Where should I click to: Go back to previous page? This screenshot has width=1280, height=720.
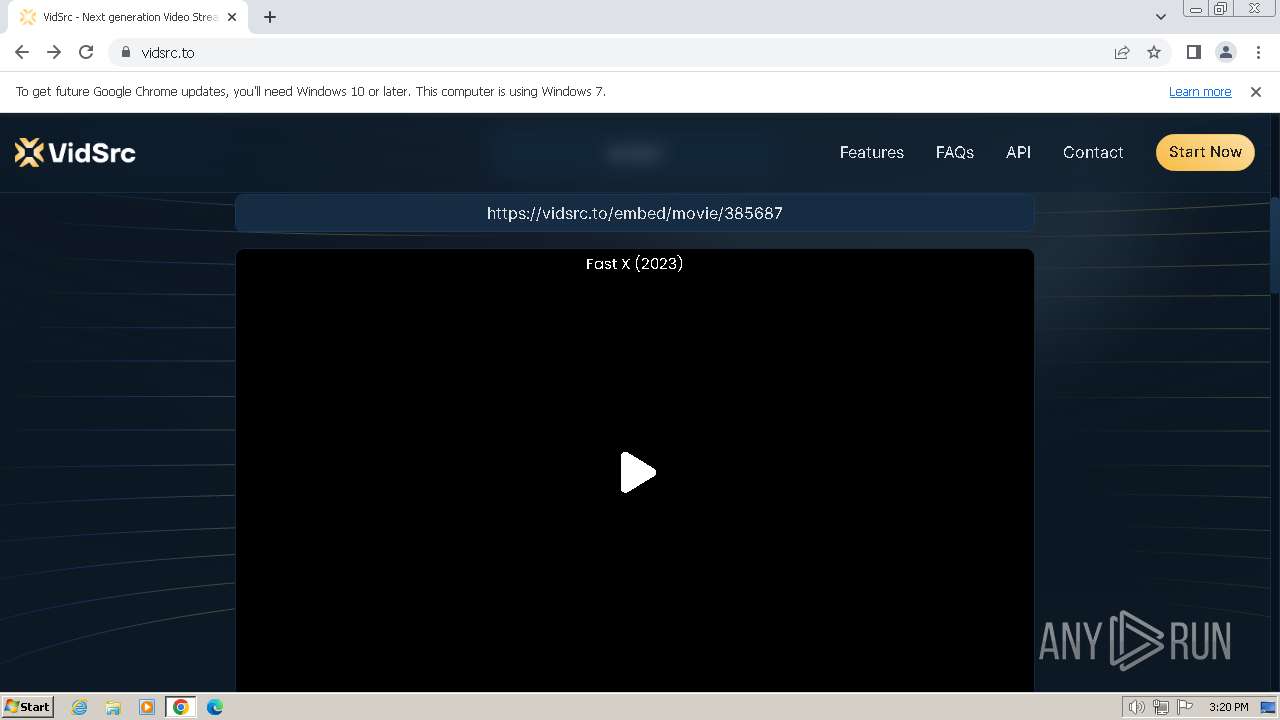point(22,52)
